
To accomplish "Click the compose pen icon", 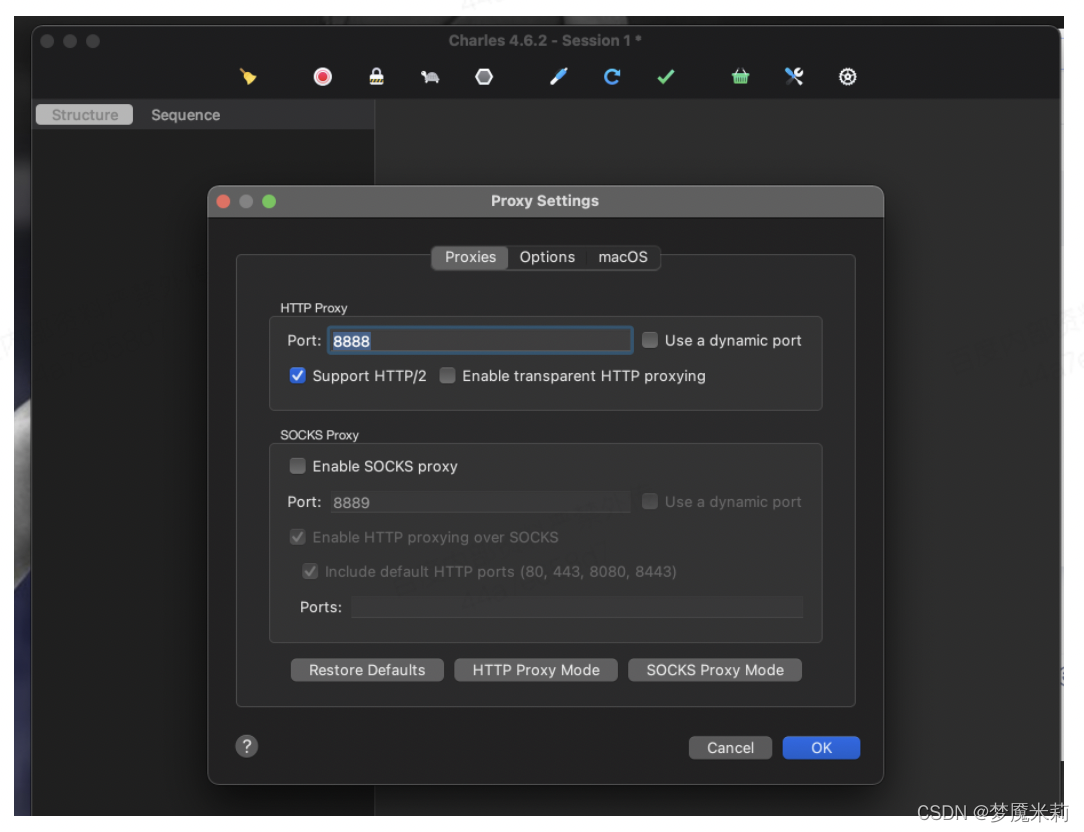I will click(x=559, y=76).
